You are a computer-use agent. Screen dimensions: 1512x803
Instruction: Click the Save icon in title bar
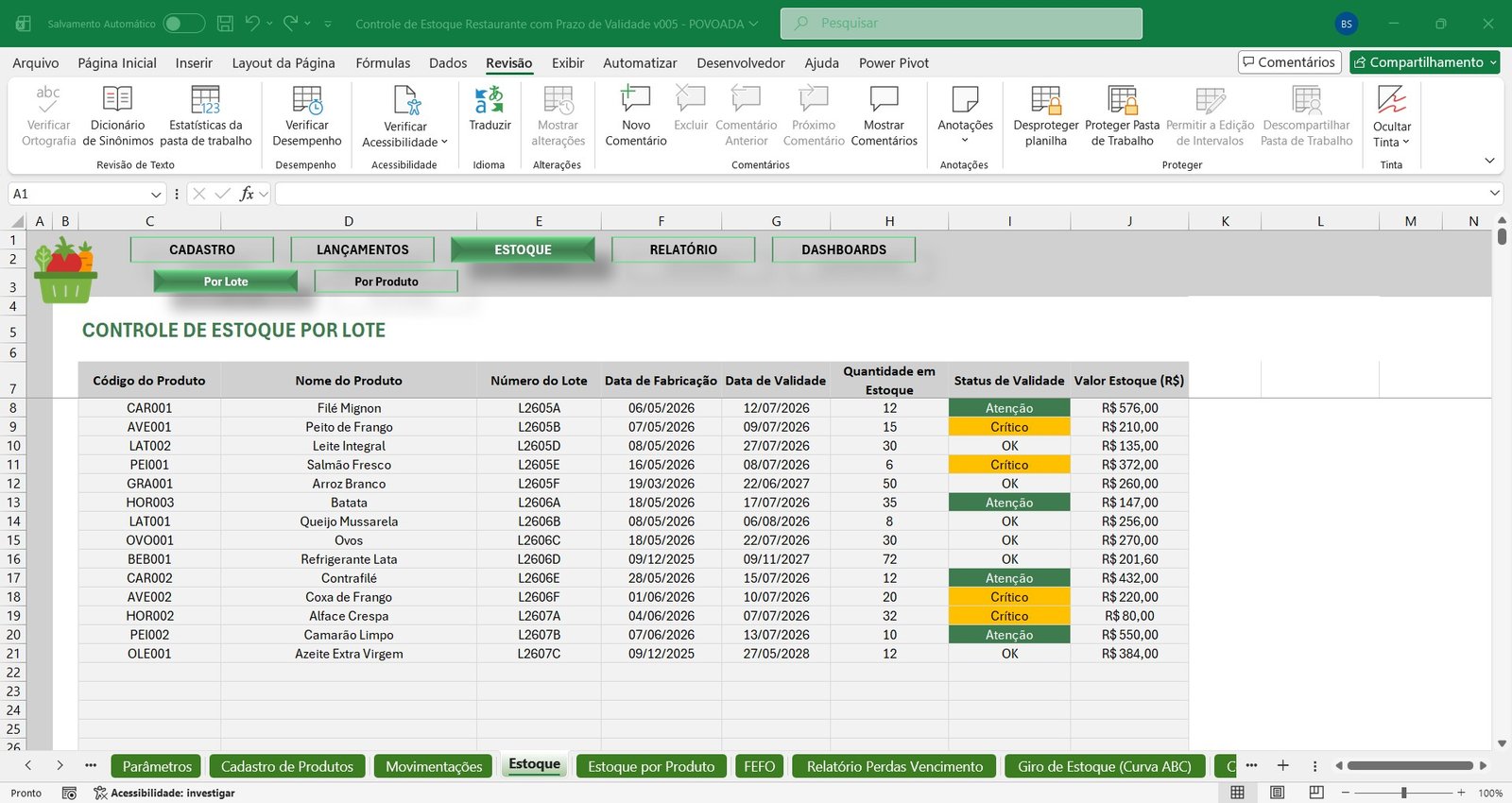click(225, 24)
